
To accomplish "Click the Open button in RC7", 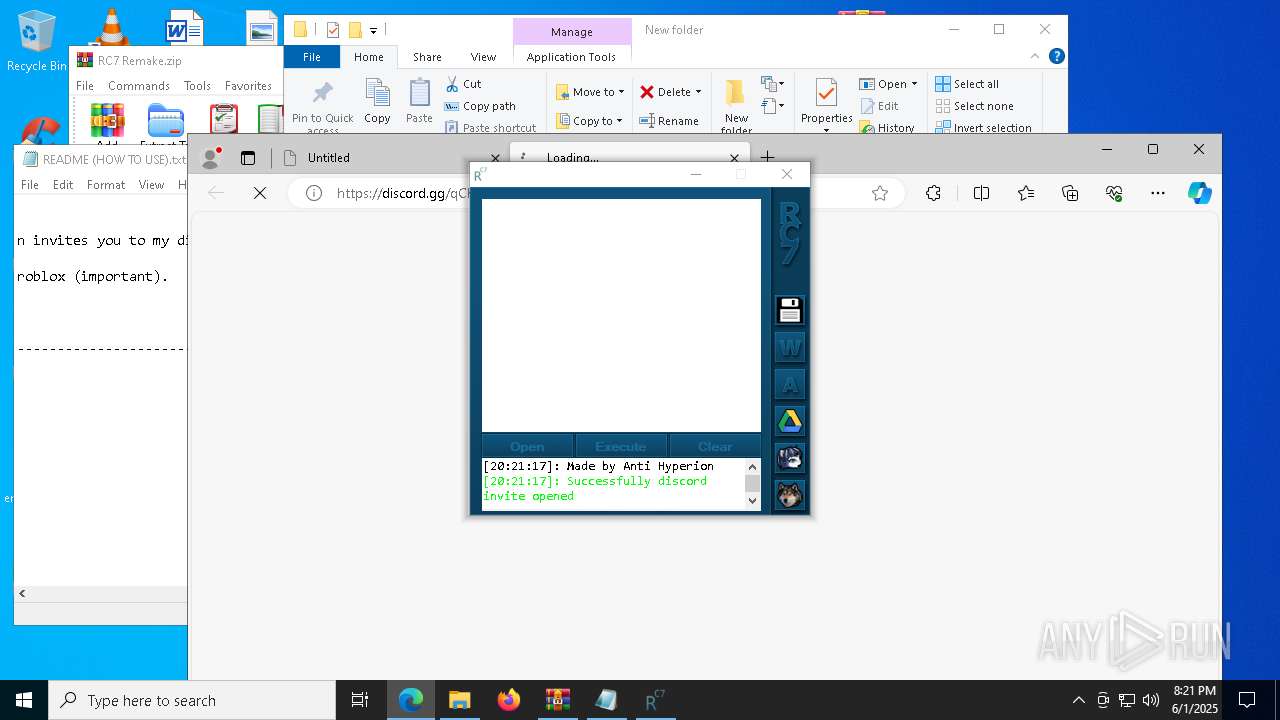I will tap(527, 446).
